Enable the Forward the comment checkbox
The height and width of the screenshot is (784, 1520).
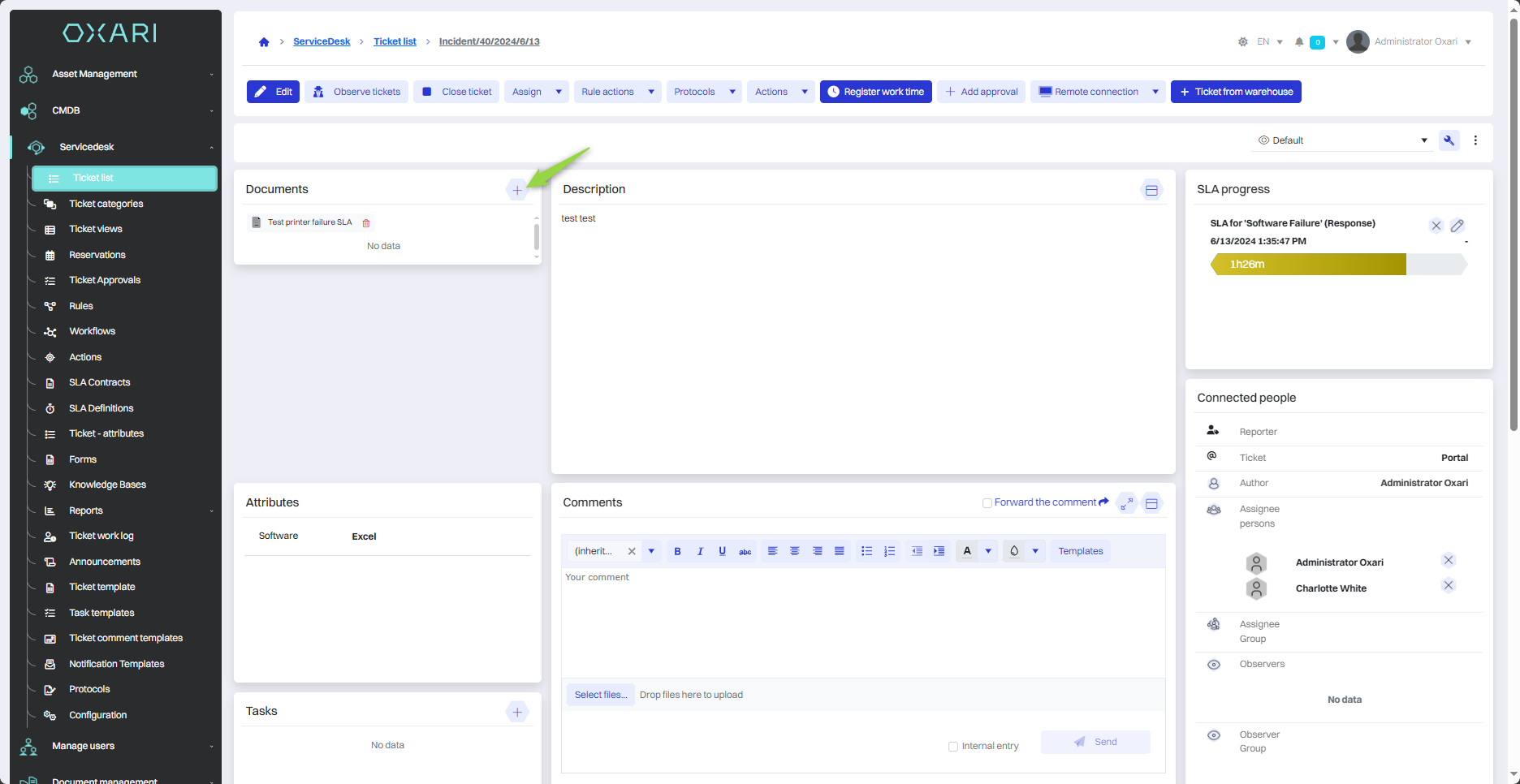pyautogui.click(x=987, y=503)
